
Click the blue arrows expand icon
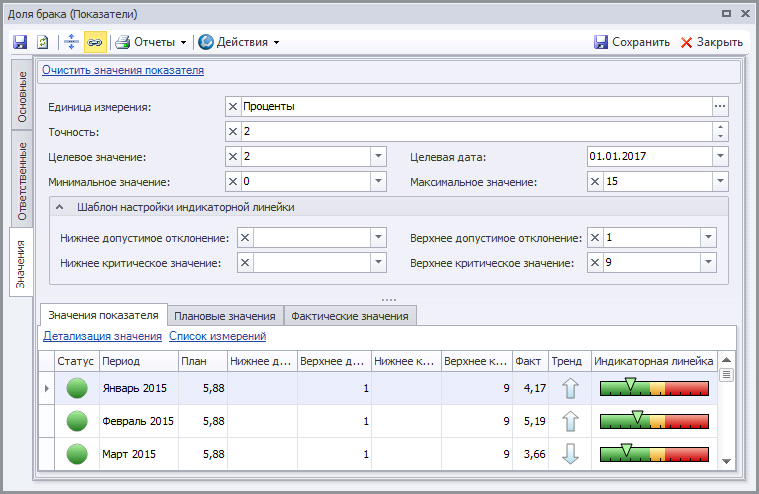tap(71, 42)
